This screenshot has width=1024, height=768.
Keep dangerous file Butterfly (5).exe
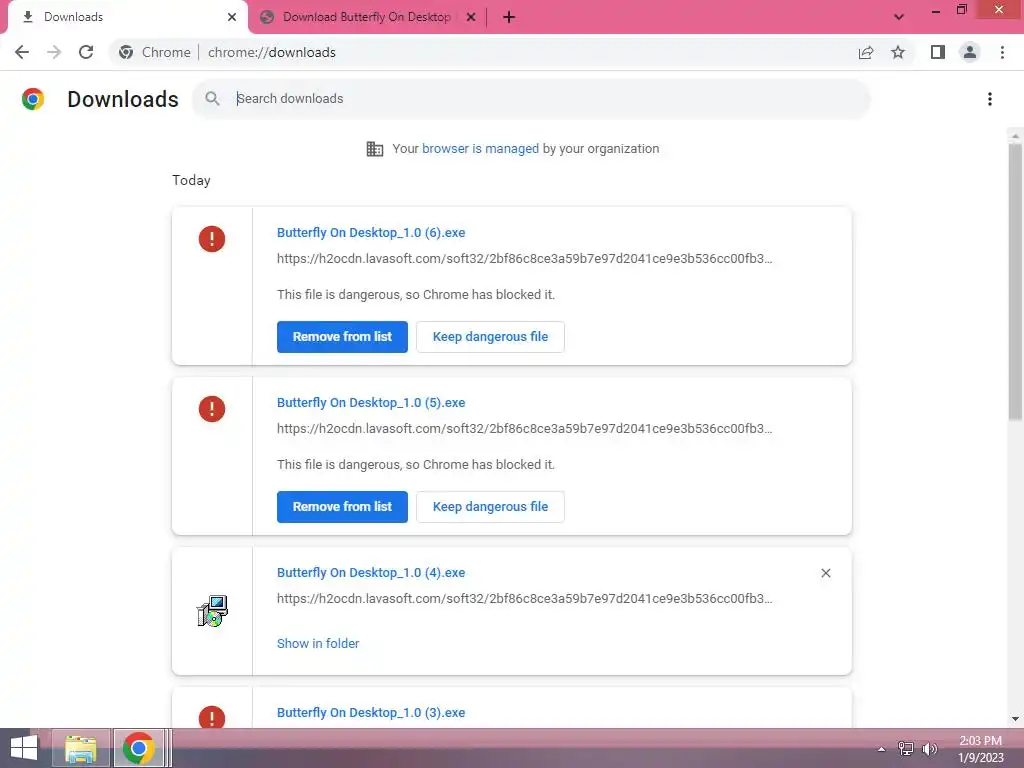490,507
